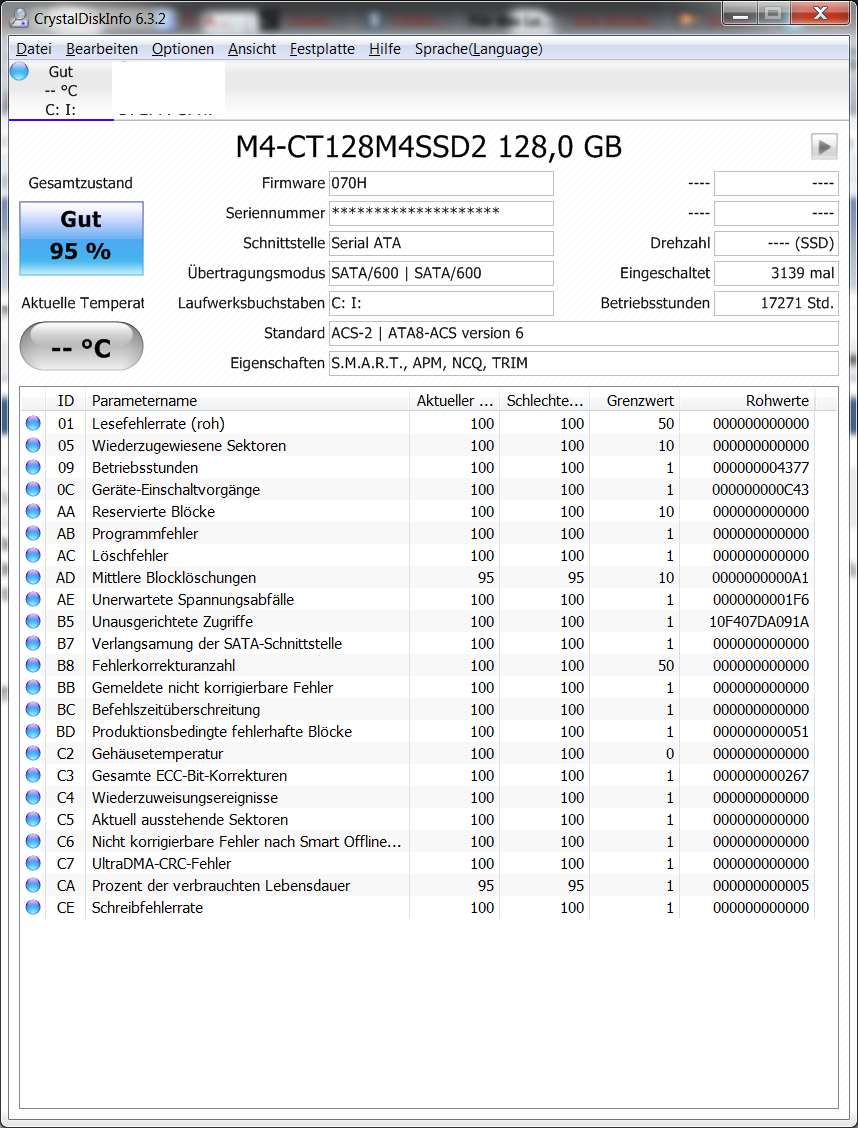Click status orb for Prozent der verbrauchten Lebensdauer
The image size is (858, 1128).
[32, 886]
